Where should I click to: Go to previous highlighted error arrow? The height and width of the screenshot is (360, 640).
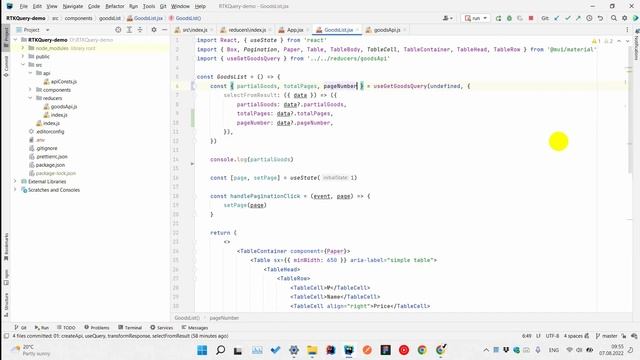point(619,41)
